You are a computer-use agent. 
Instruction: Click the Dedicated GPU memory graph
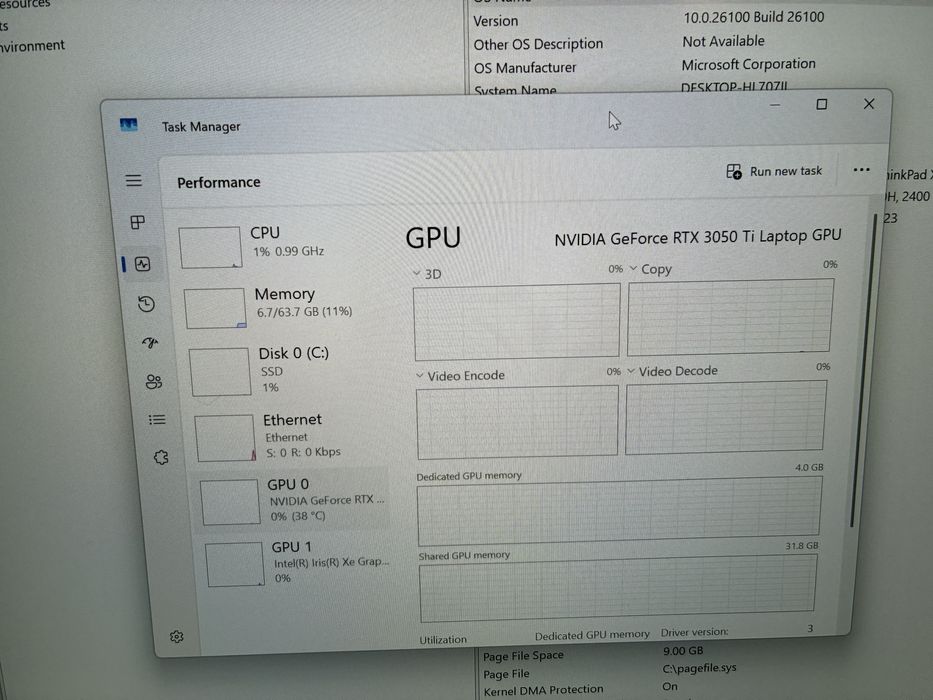(619, 511)
